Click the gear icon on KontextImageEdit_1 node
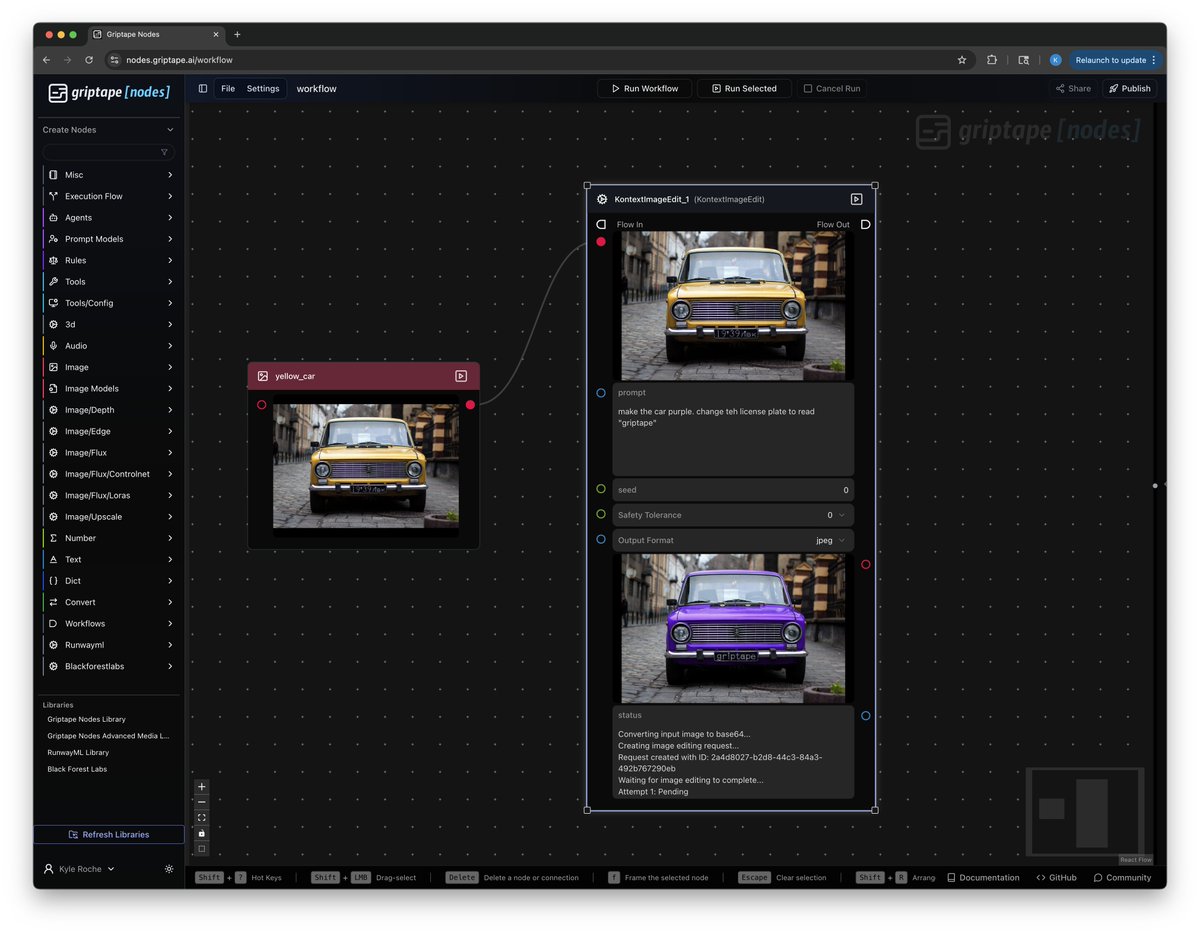 click(603, 199)
